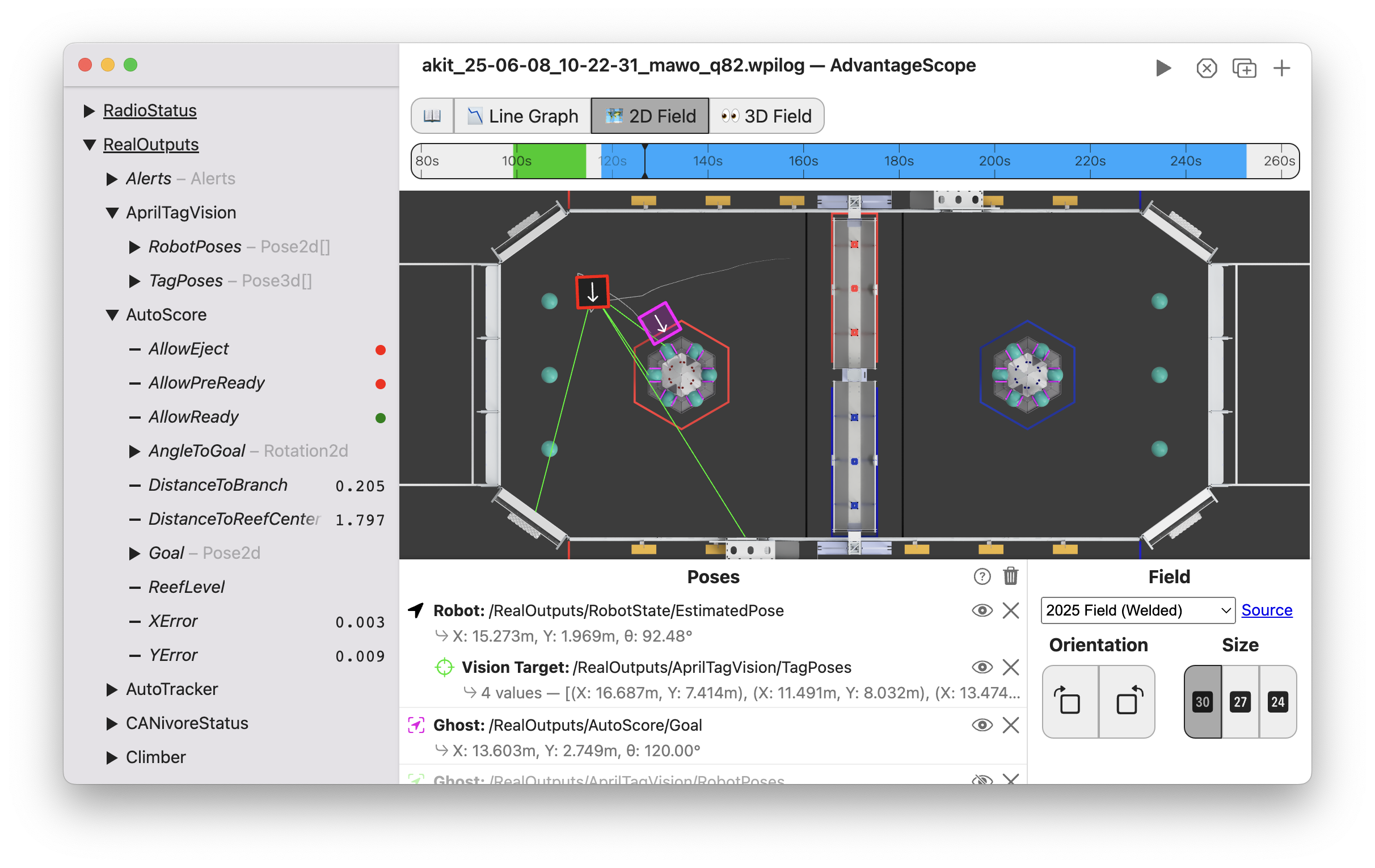Click the Ghost Goal coordinates readout

click(x=576, y=752)
